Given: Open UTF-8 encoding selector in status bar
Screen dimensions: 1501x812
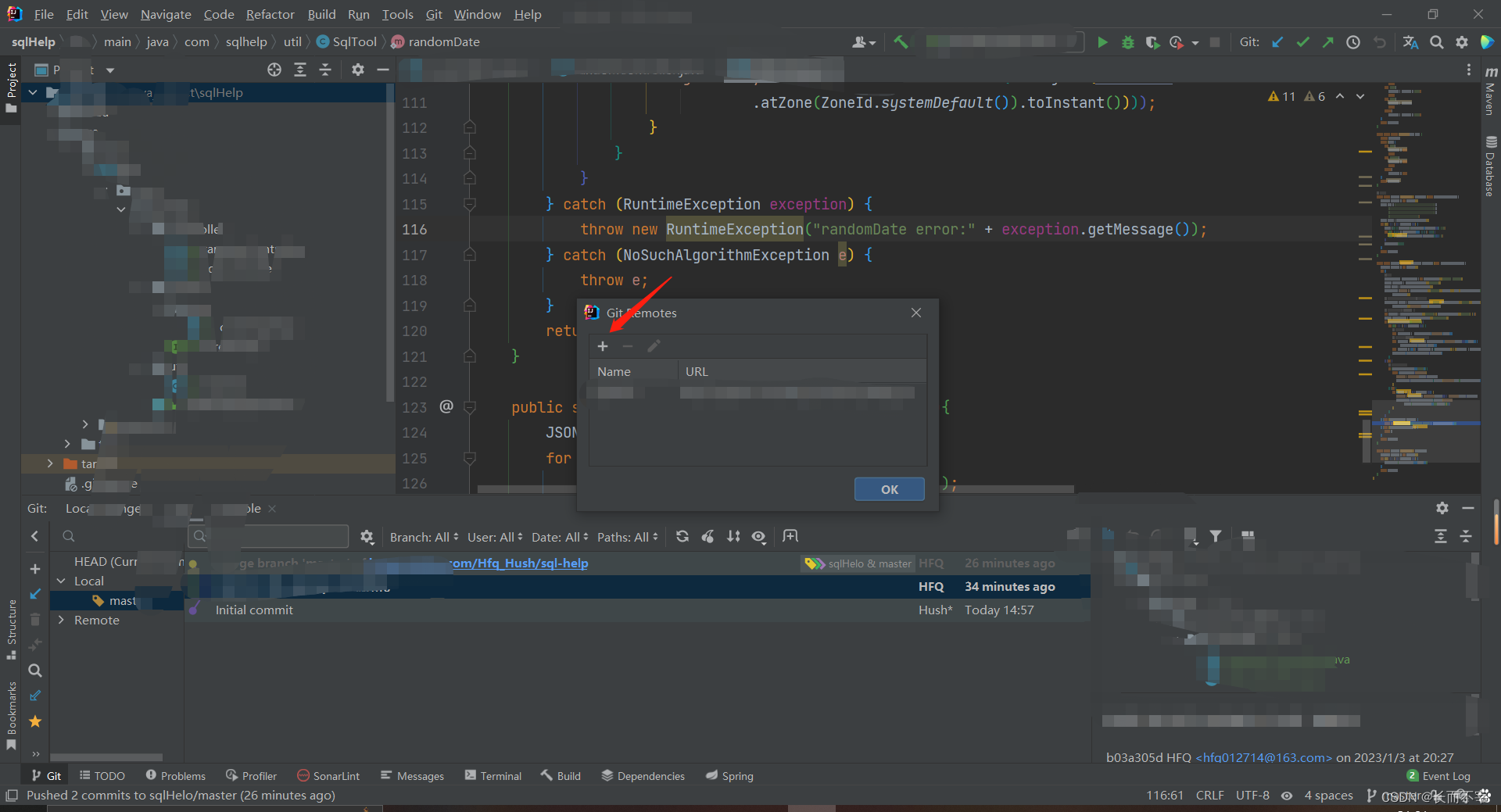Looking at the screenshot, I should tap(1252, 795).
